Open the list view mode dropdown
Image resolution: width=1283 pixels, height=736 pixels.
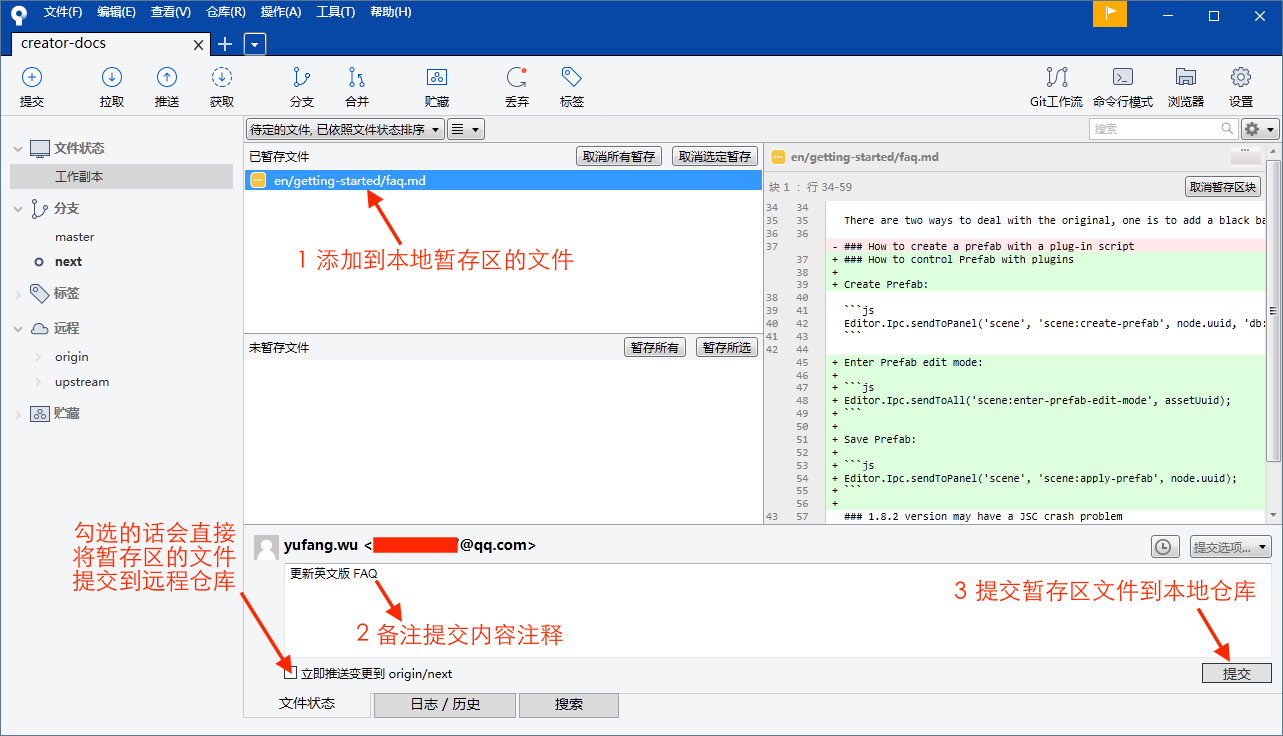(465, 129)
